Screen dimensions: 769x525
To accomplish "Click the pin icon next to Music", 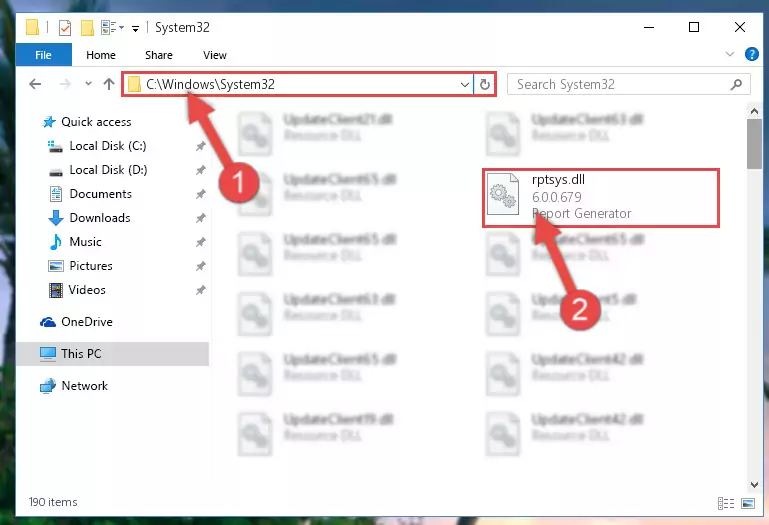I will (x=201, y=242).
